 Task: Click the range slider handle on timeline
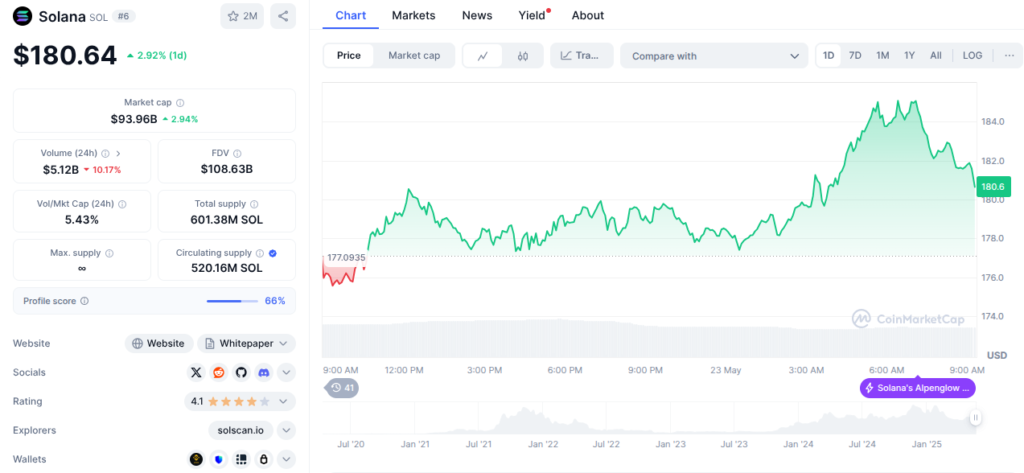[x=975, y=417]
